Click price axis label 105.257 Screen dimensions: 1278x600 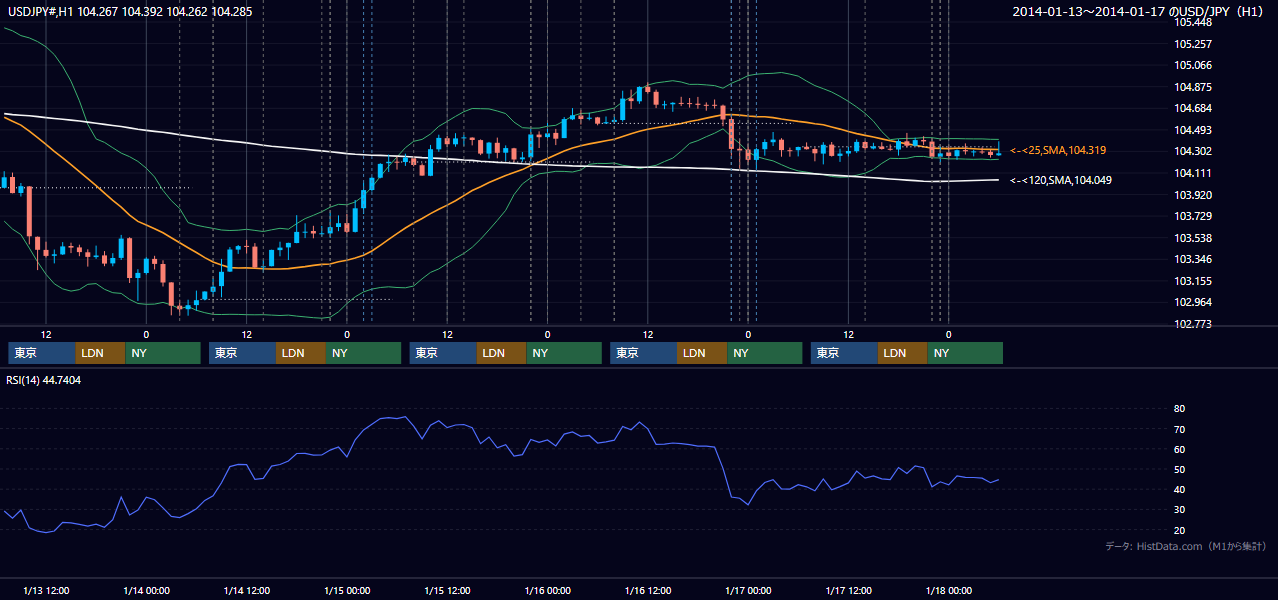click(1191, 44)
